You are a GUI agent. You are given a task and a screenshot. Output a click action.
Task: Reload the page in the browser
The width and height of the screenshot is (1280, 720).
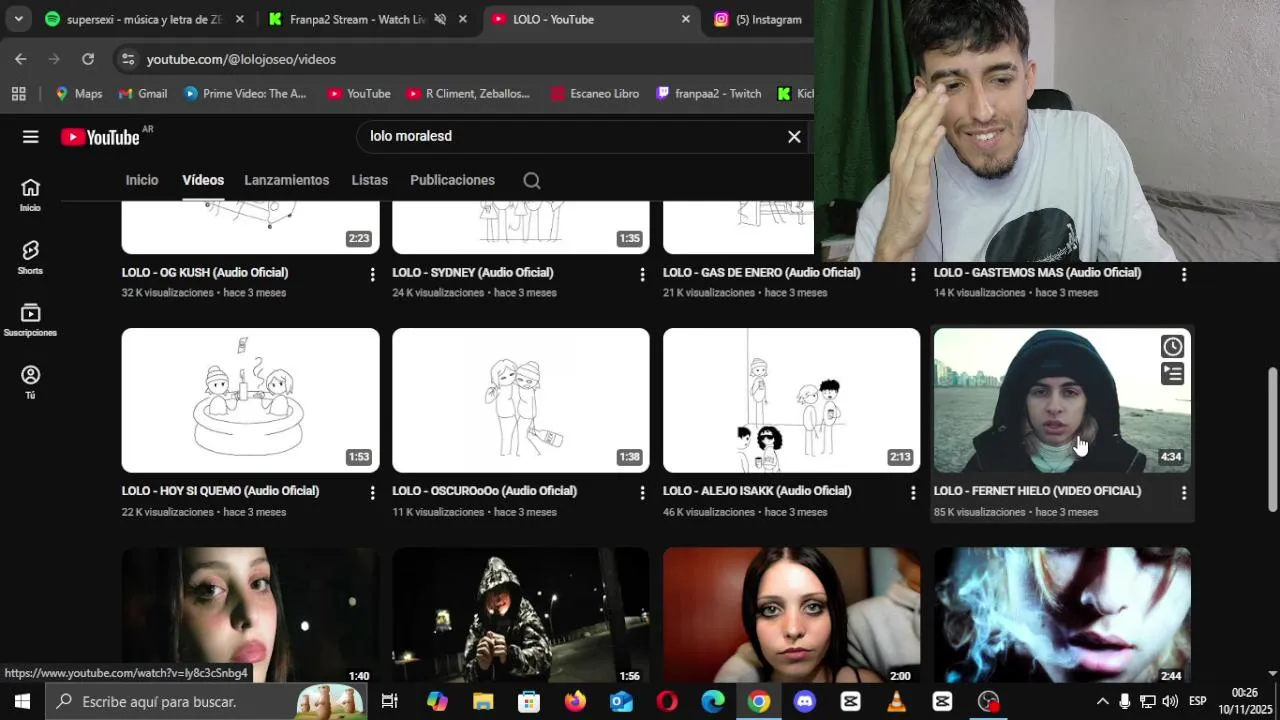click(88, 59)
